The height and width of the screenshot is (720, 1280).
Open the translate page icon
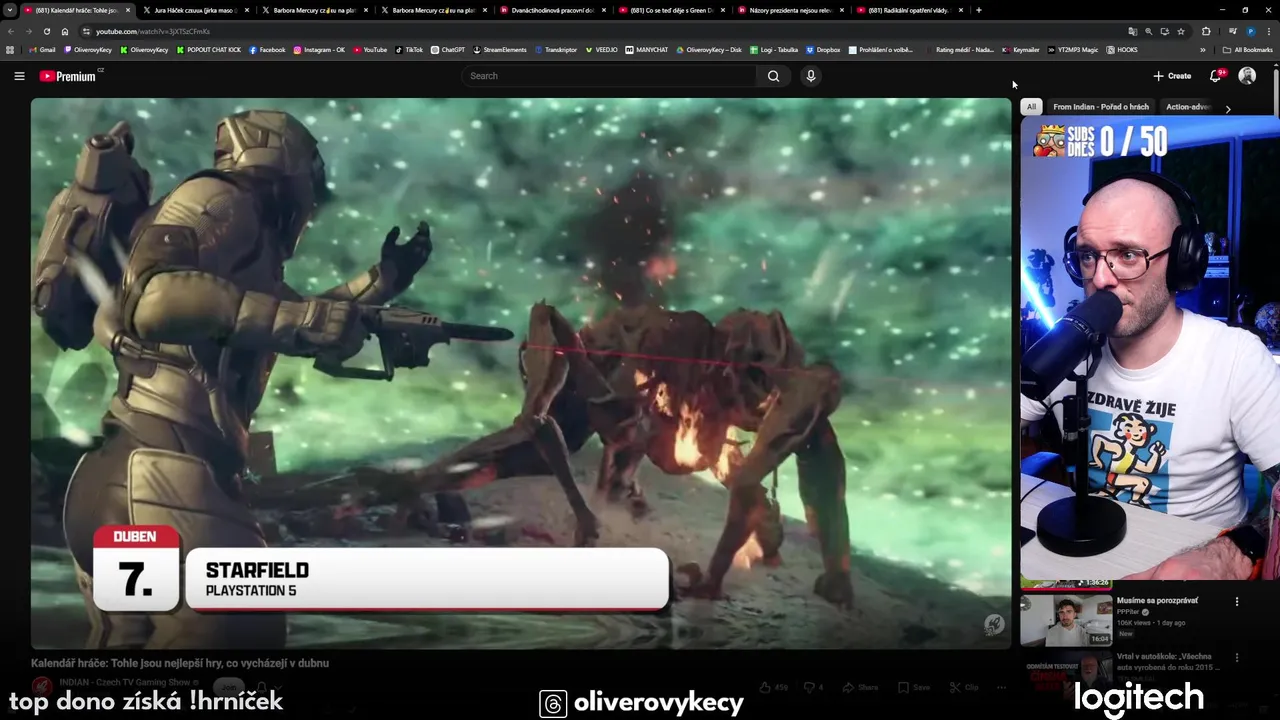[x=1132, y=31]
